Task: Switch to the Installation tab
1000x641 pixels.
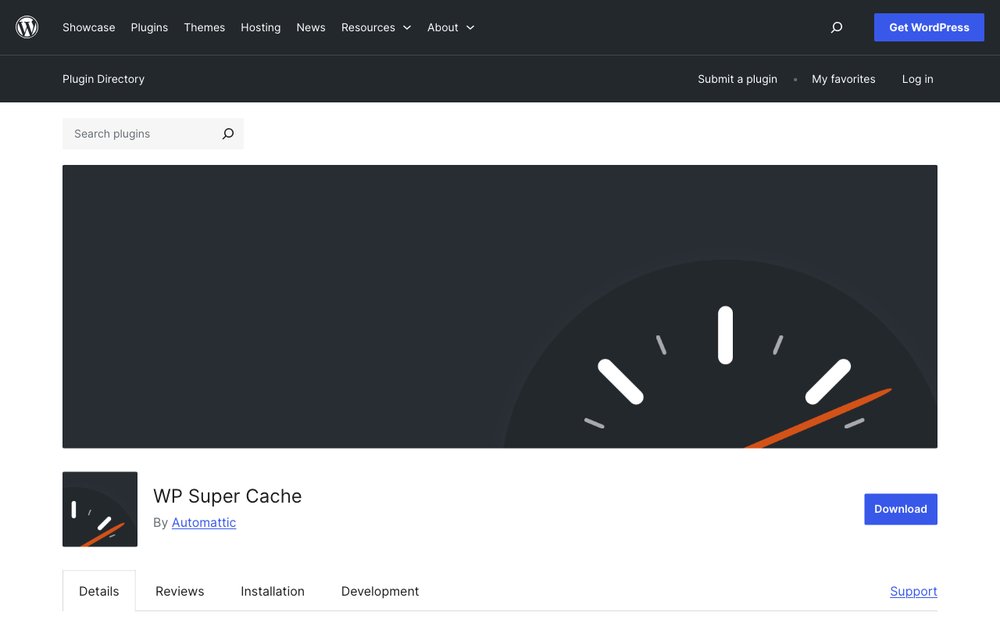Action: click(x=272, y=591)
